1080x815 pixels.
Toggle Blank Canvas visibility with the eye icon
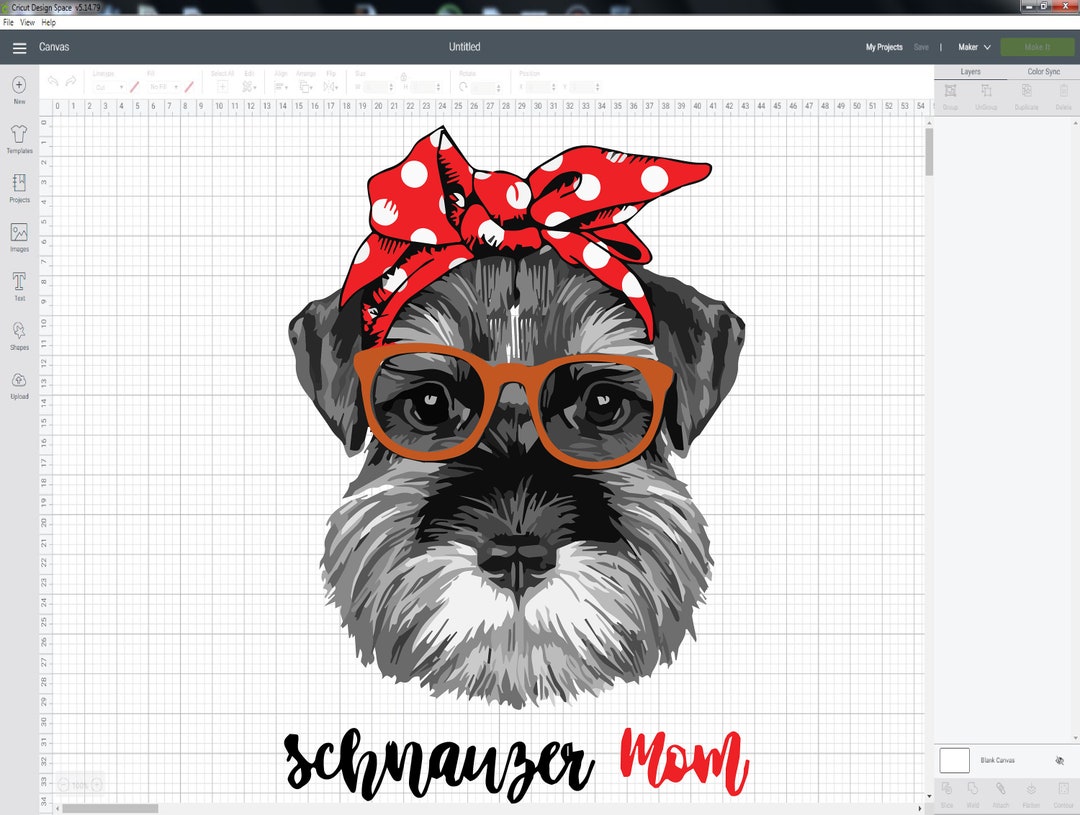1058,760
